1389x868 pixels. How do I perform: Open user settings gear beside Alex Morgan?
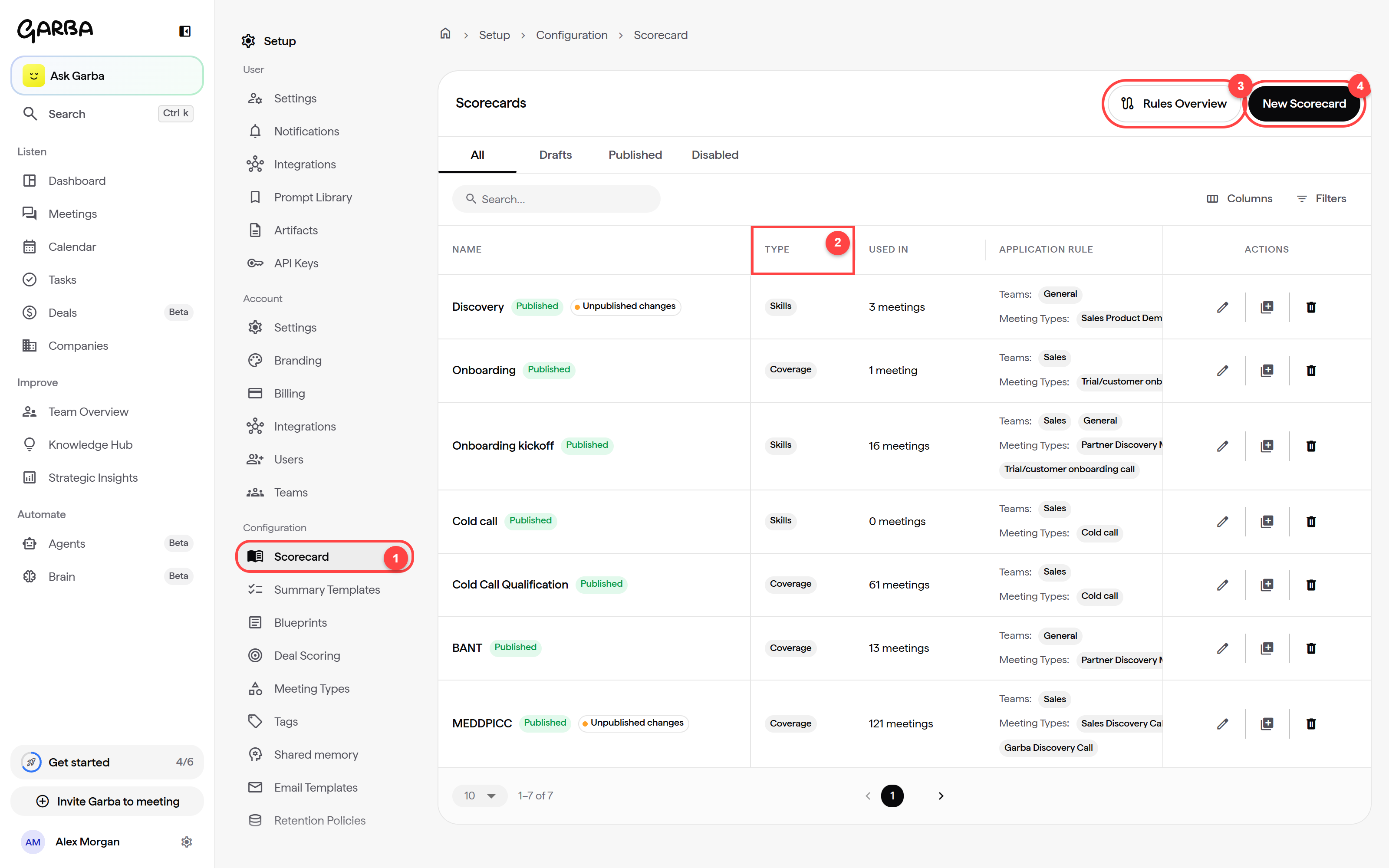click(187, 842)
